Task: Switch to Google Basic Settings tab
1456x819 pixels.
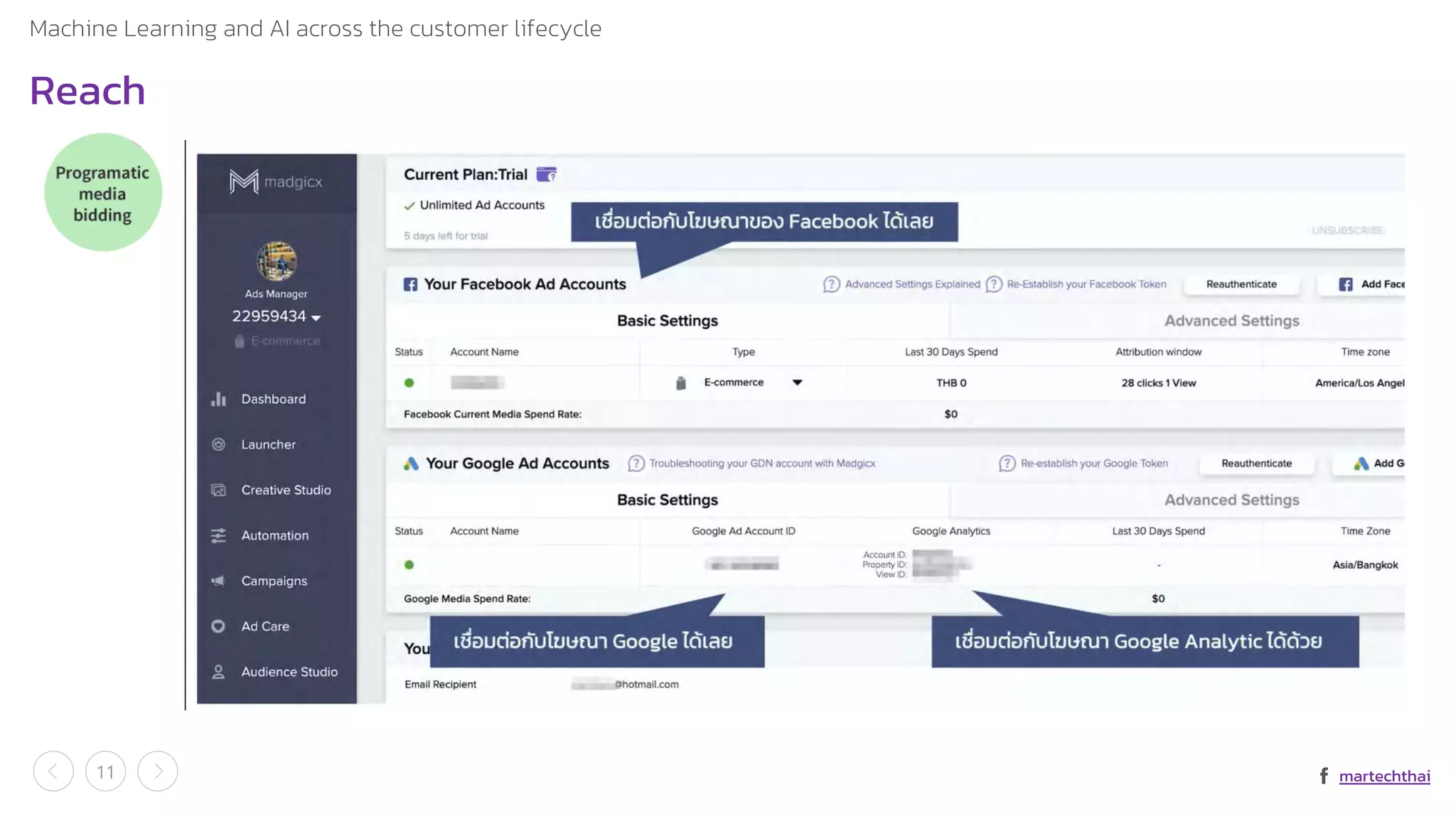Action: tap(668, 500)
